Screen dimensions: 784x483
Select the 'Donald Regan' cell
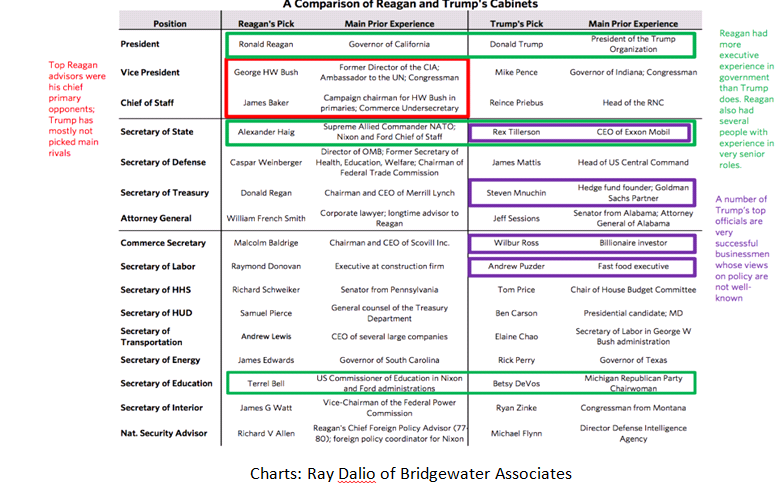pos(266,193)
